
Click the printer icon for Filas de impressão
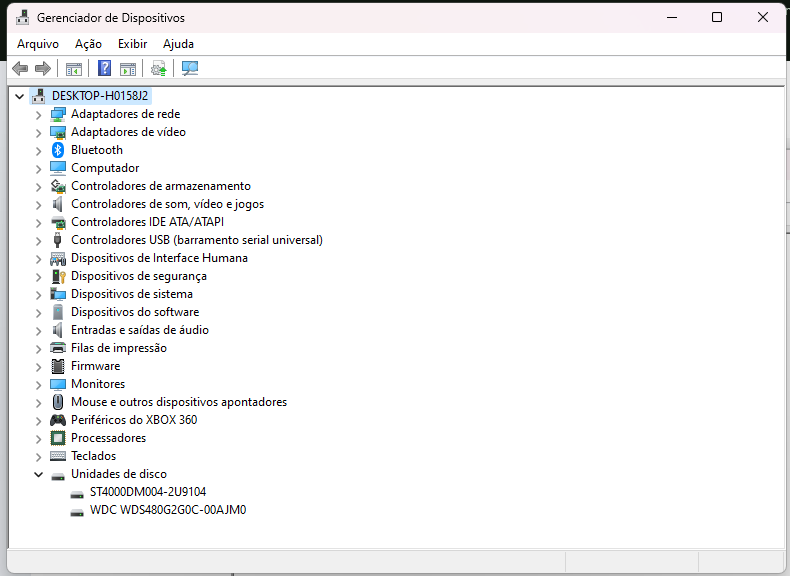coord(58,348)
